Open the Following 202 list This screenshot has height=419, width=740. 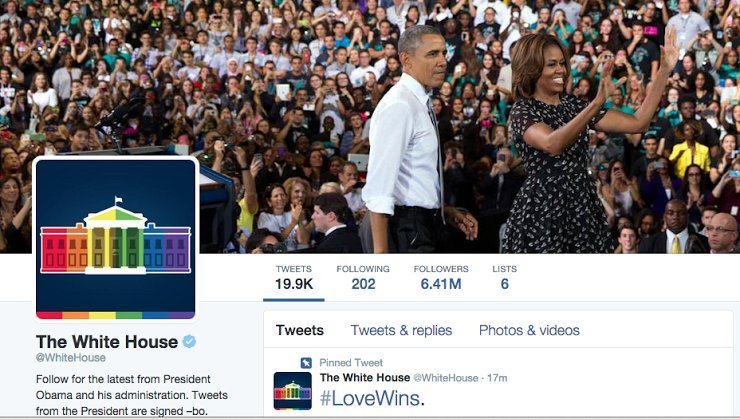(363, 277)
